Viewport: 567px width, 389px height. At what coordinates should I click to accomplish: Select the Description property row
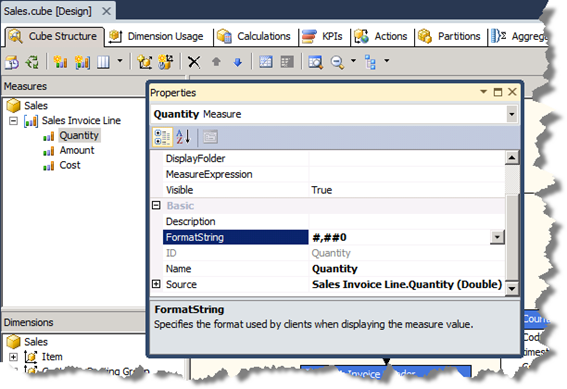point(333,222)
